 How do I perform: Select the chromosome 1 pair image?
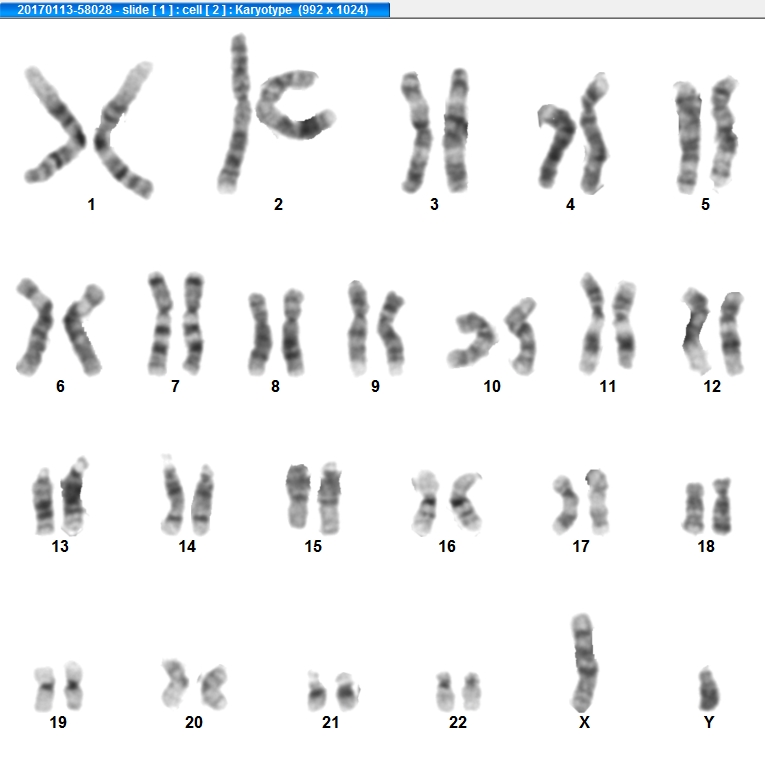(89, 130)
